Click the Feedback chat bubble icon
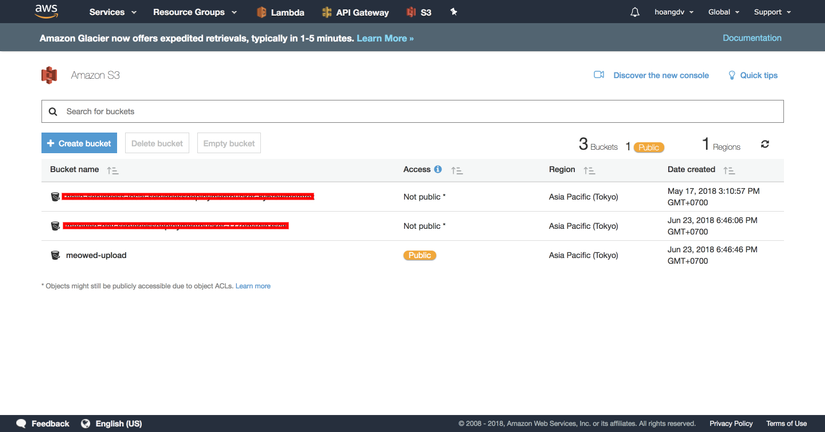Image resolution: width=825 pixels, height=432 pixels. (x=21, y=424)
